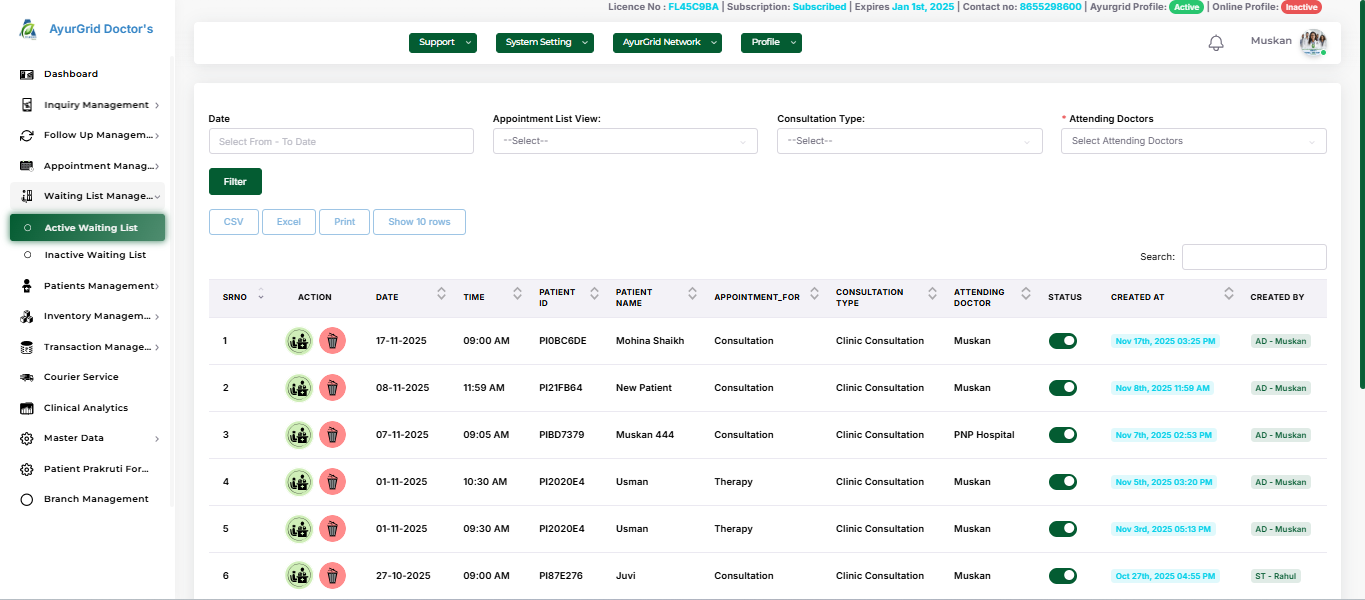Click trash icon for Muskan 444 row
Image resolution: width=1365 pixels, height=600 pixels.
332,435
